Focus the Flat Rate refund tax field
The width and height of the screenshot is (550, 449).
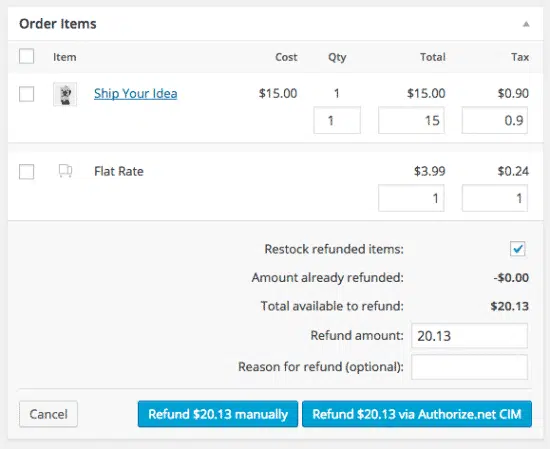coord(495,198)
